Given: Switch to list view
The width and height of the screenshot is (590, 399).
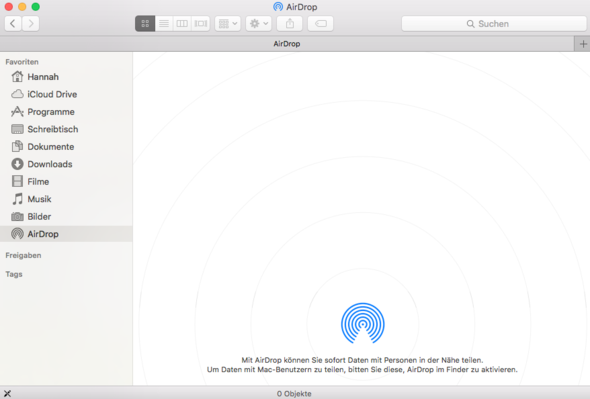Looking at the screenshot, I should point(164,24).
